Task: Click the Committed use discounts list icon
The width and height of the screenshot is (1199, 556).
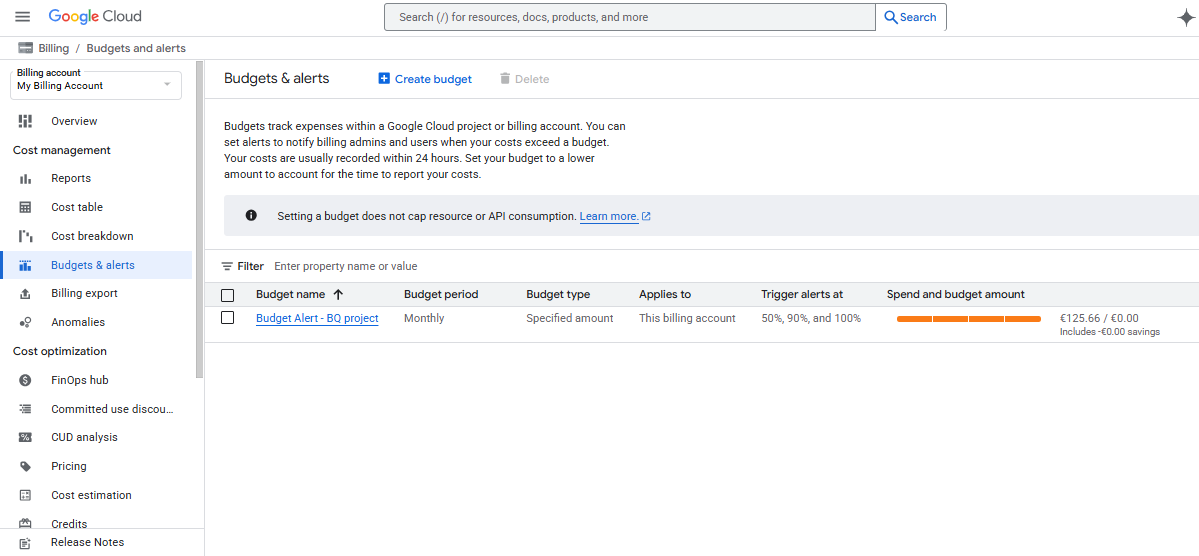Action: pos(25,409)
